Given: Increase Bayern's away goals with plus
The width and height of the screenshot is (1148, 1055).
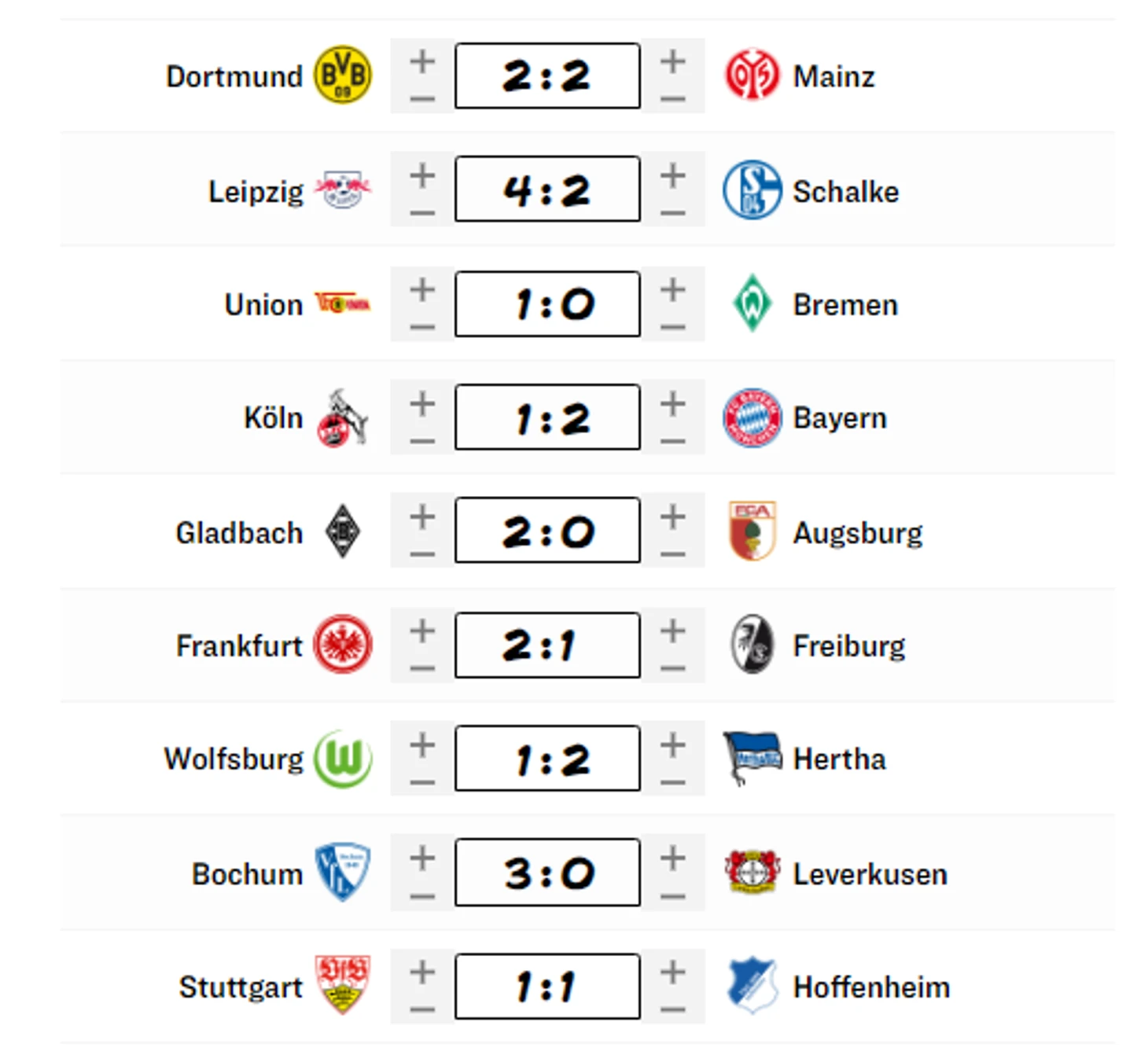Looking at the screenshot, I should [x=673, y=403].
